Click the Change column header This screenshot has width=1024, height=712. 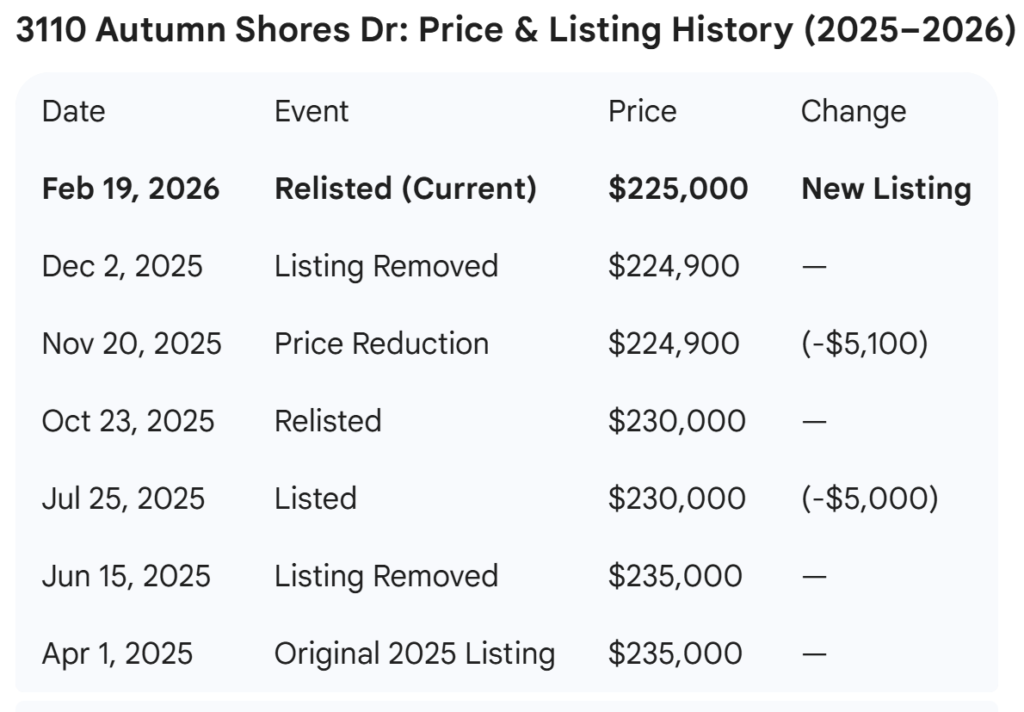pos(853,111)
